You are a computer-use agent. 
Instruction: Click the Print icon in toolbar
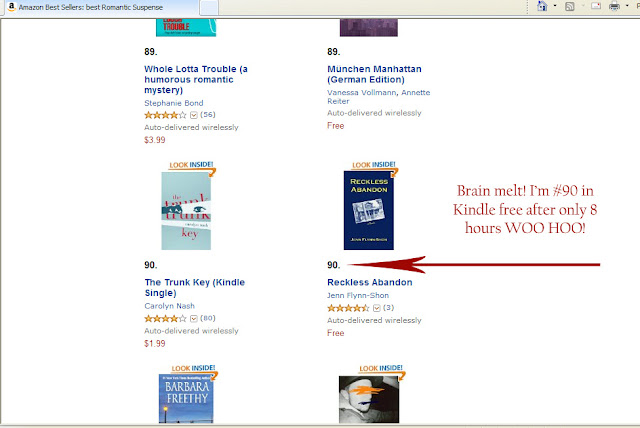tap(614, 6)
